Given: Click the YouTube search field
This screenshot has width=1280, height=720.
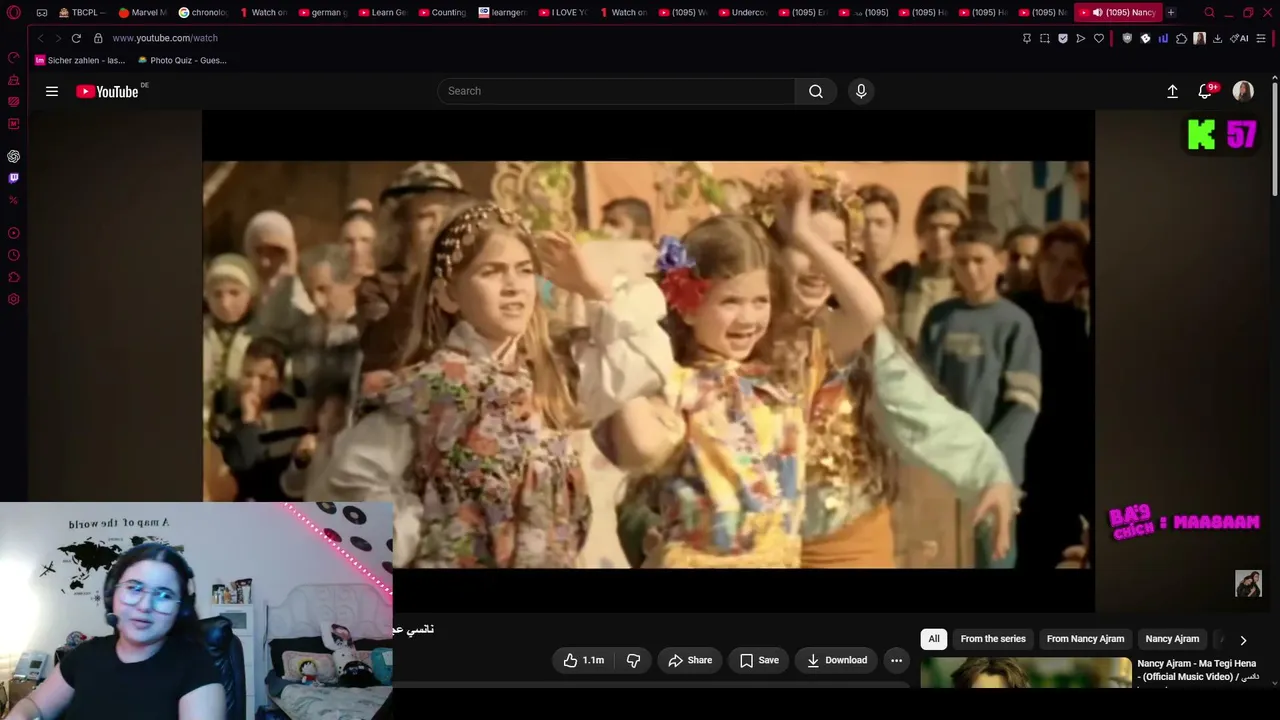Looking at the screenshot, I should 616,91.
